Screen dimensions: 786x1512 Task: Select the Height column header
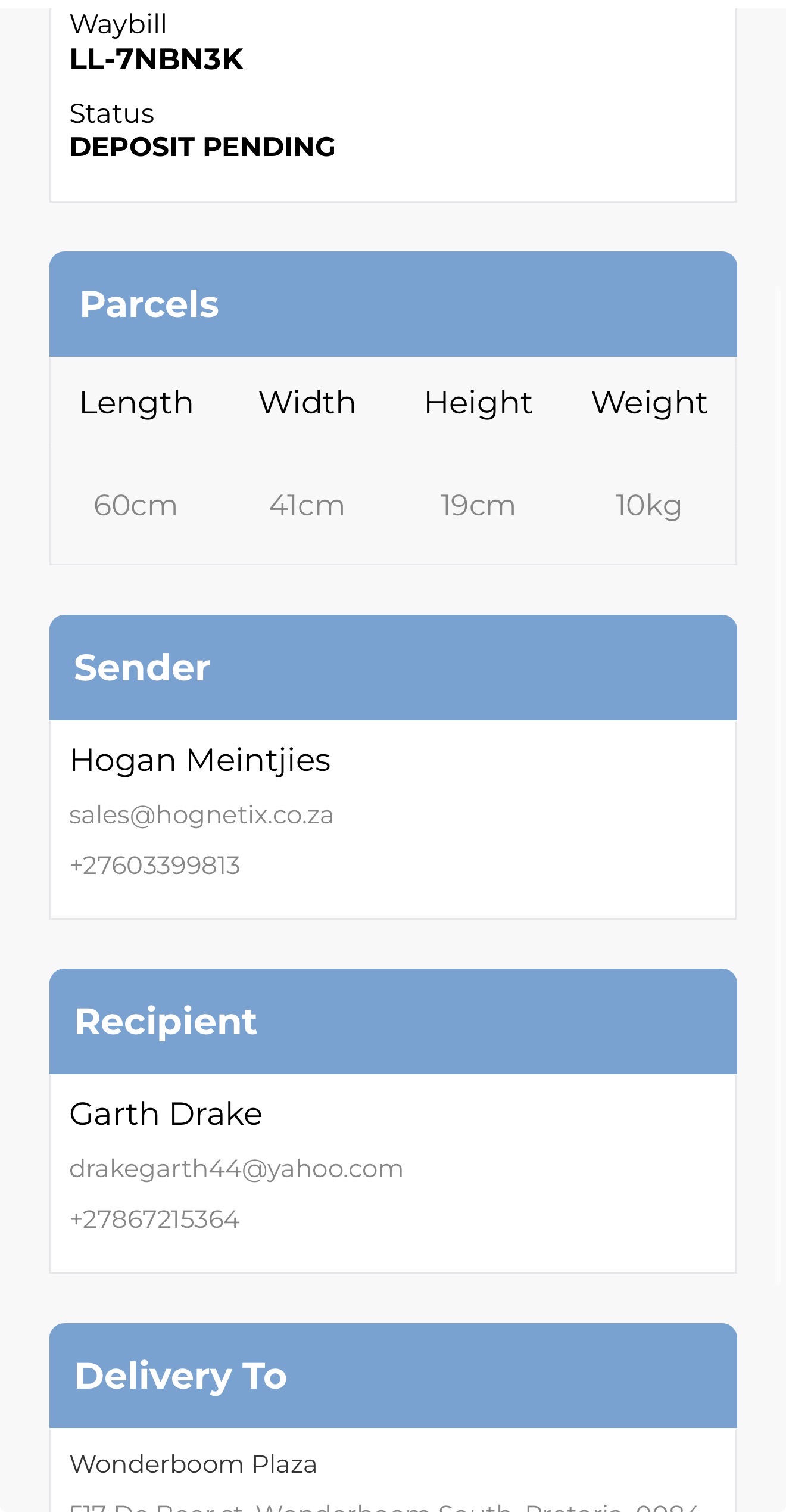click(x=478, y=403)
